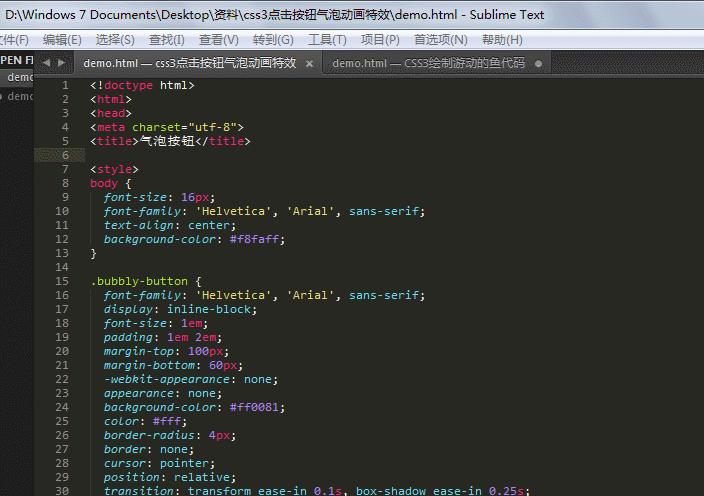Click the title text 气泡按钮
The width and height of the screenshot is (704, 496).
click(167, 141)
